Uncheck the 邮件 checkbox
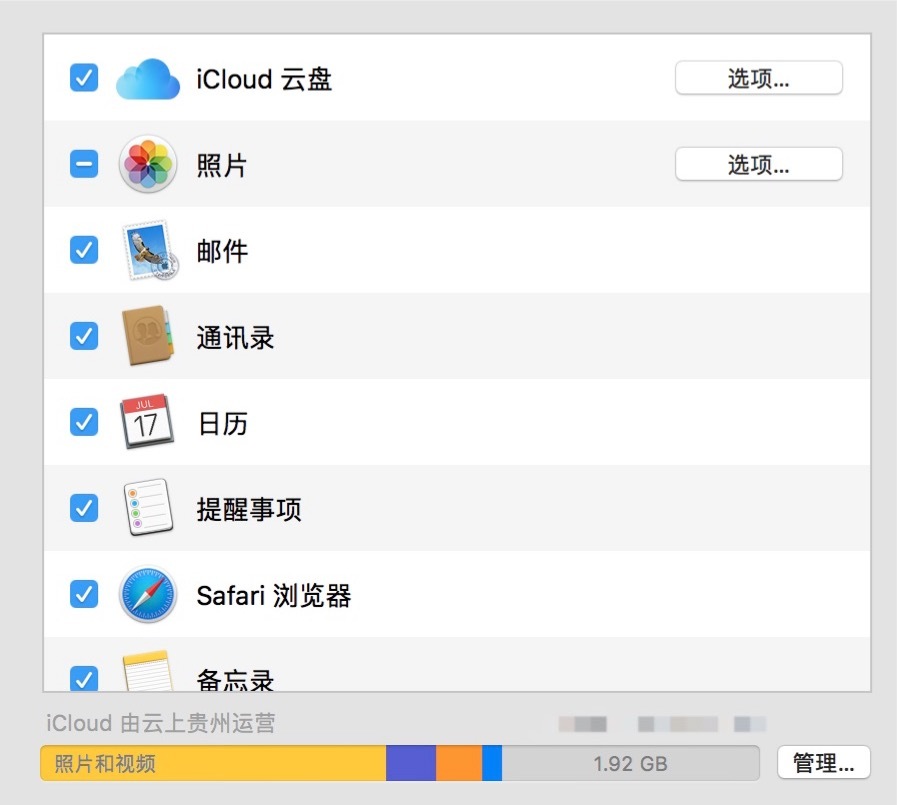Screen dimensions: 897x805 tap(84, 249)
